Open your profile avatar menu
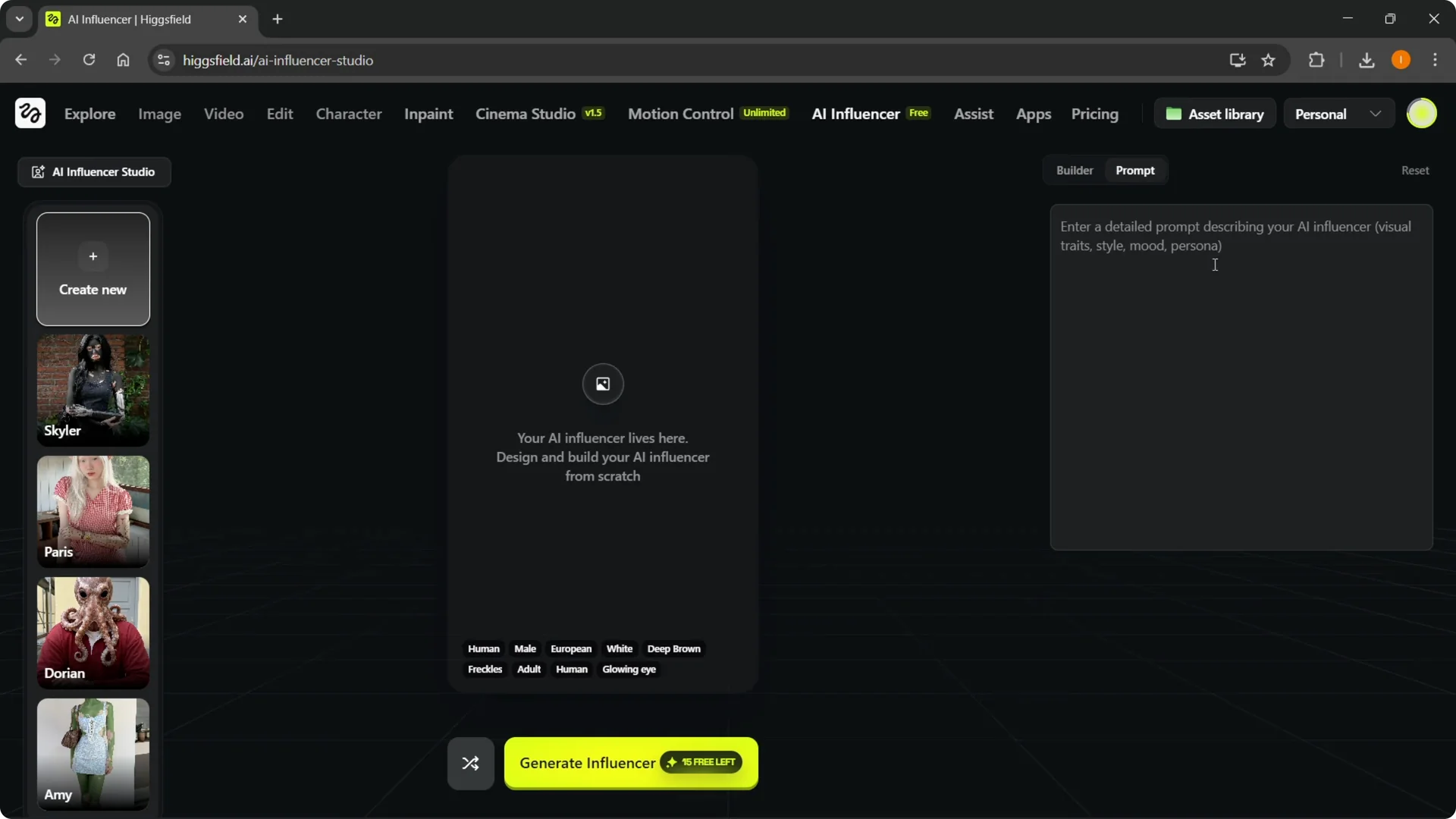 (x=1423, y=113)
